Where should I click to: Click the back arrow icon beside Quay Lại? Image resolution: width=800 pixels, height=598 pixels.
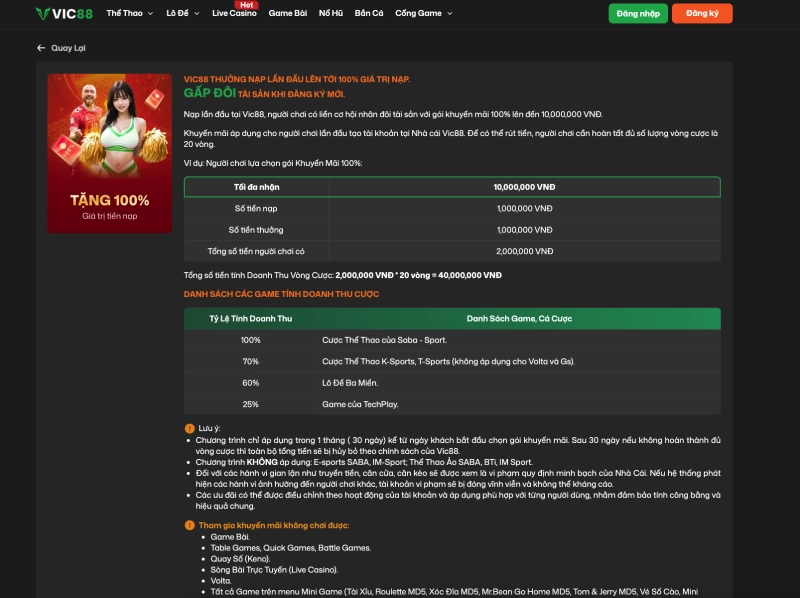(41, 48)
